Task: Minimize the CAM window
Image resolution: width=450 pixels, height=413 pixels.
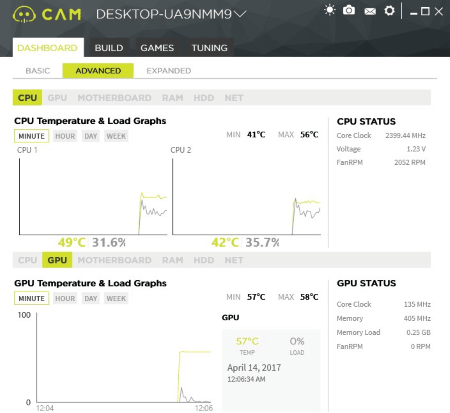Action: pyautogui.click(x=414, y=13)
